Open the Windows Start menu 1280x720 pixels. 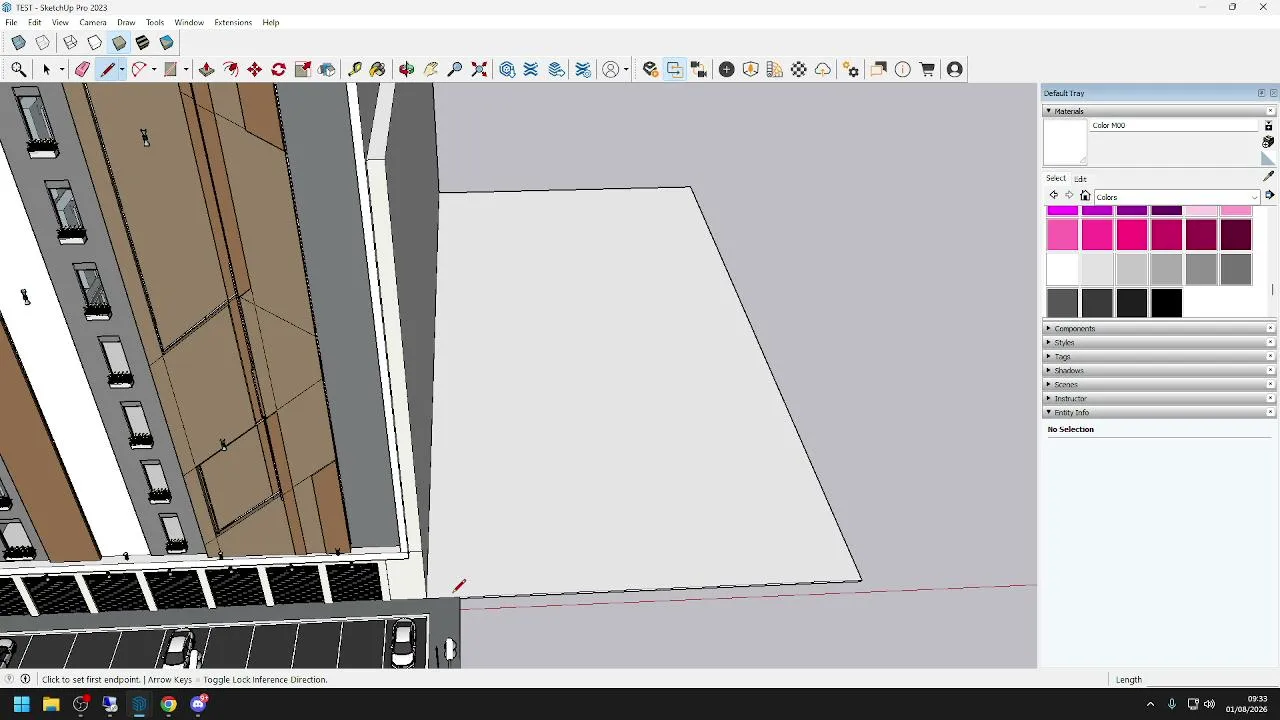21,704
